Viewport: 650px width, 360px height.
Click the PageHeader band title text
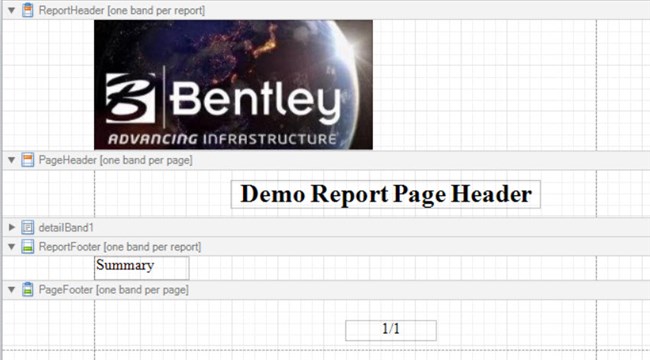pyautogui.click(x=115, y=160)
